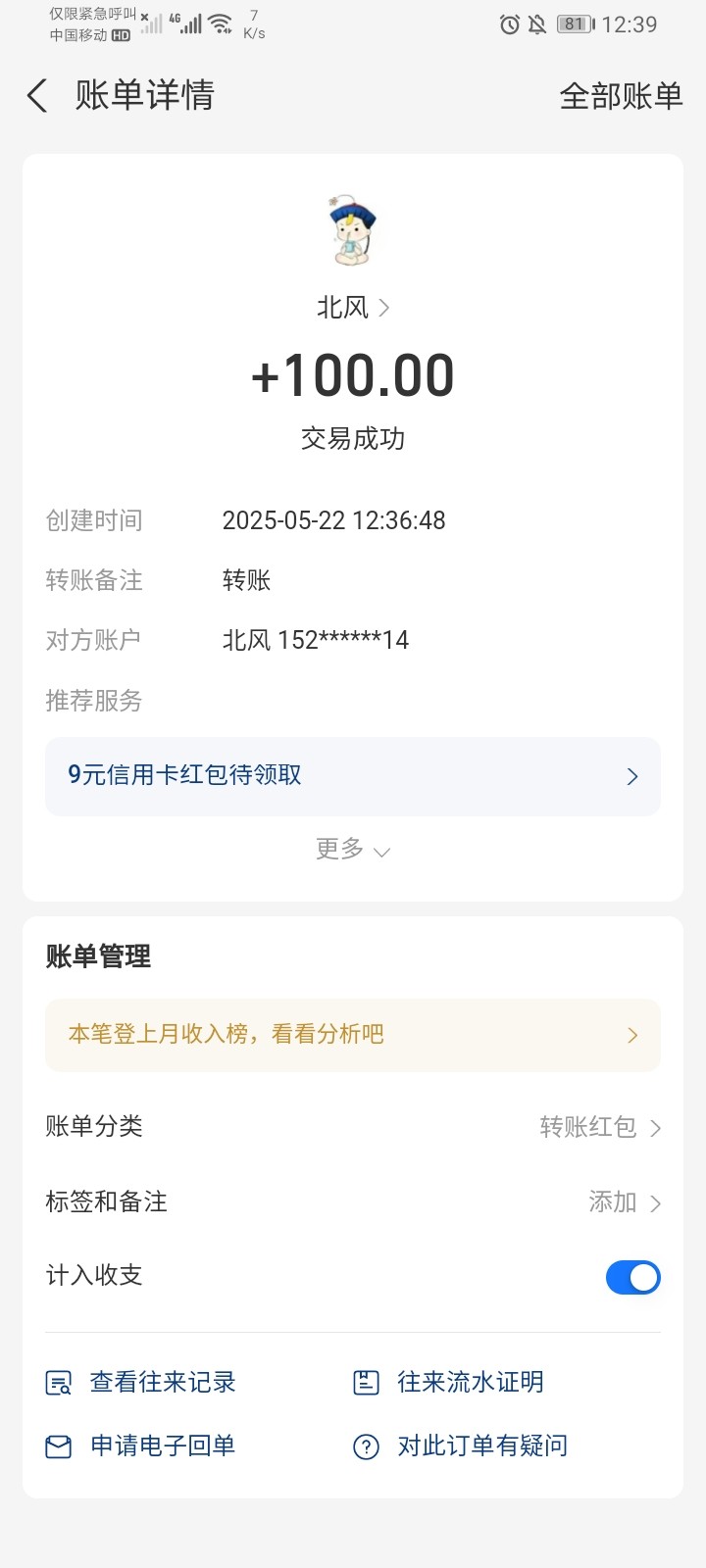Expand the 更多 details section
Image resolution: width=706 pixels, height=1568 pixels.
point(352,850)
